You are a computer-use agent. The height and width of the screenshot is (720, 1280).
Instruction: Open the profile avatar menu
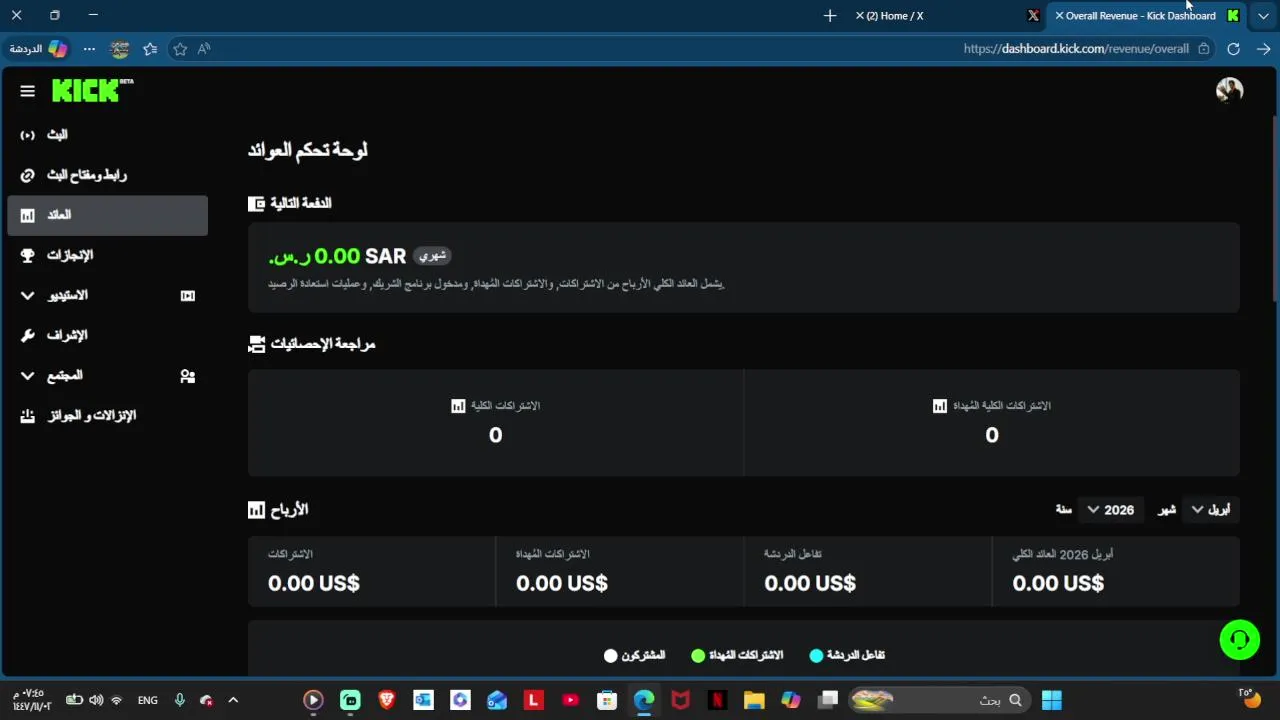click(1229, 91)
